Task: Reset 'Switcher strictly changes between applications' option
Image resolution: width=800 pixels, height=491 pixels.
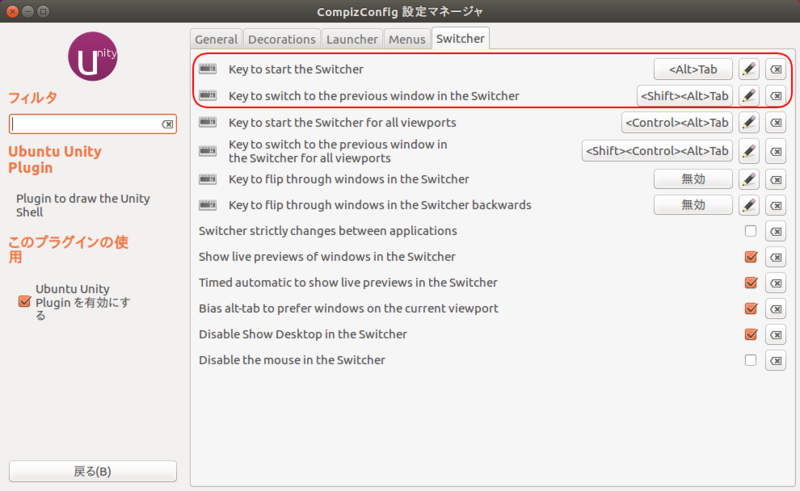Action: coord(776,231)
